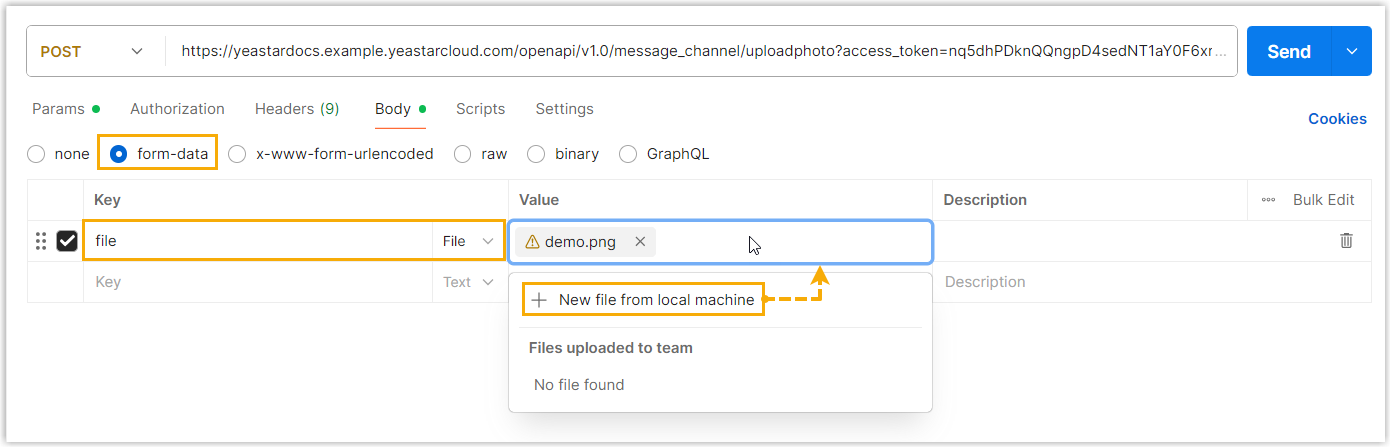Uncheck the file row checkbox
The height and width of the screenshot is (448, 1391).
[x=67, y=241]
